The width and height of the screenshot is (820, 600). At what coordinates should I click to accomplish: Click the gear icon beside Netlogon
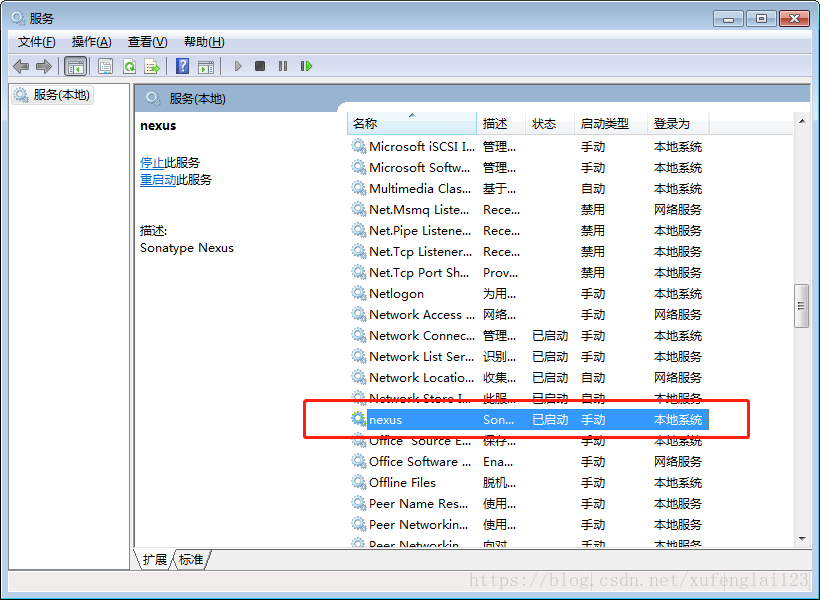point(358,293)
